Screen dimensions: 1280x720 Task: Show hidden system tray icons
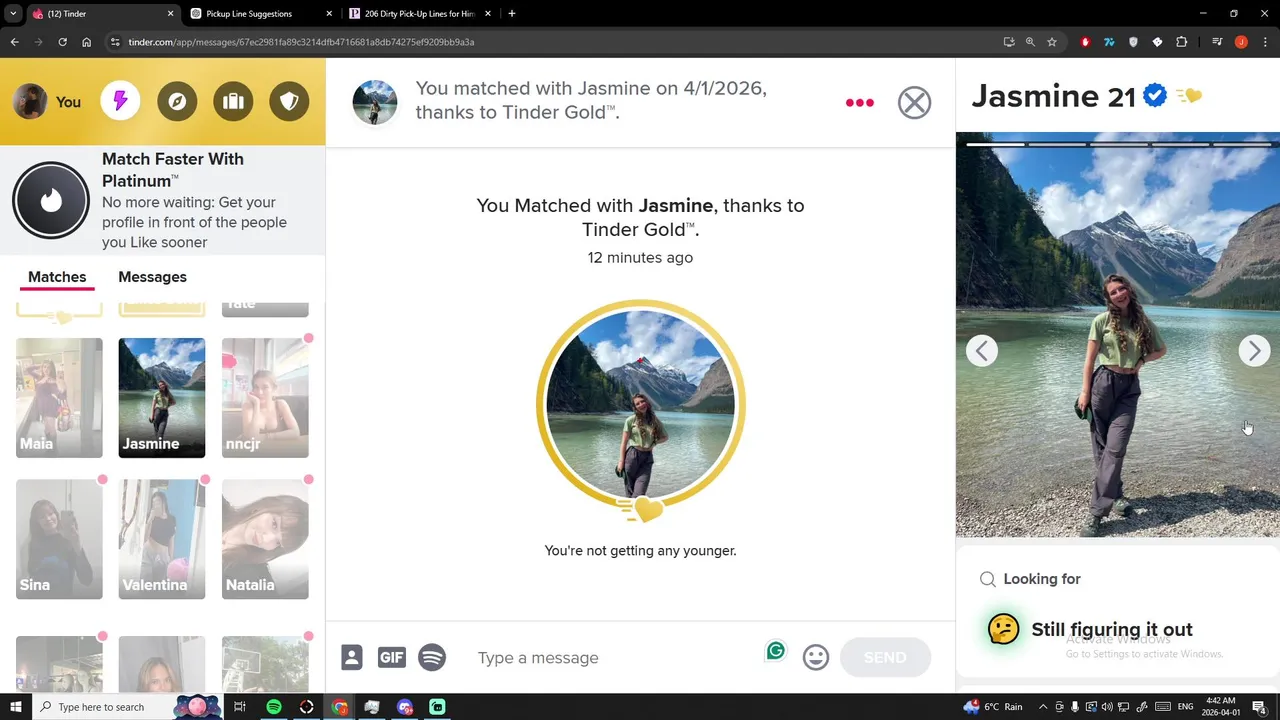(x=1043, y=707)
